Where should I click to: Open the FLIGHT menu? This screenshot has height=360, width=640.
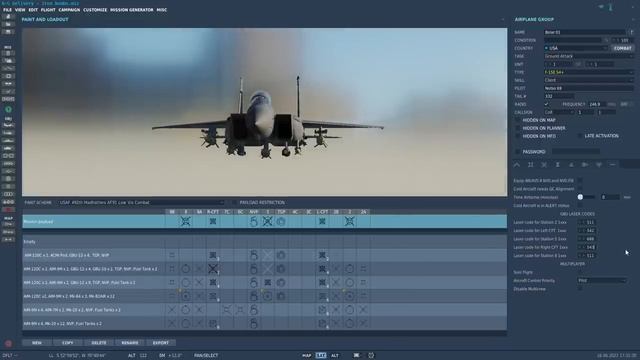48,10
